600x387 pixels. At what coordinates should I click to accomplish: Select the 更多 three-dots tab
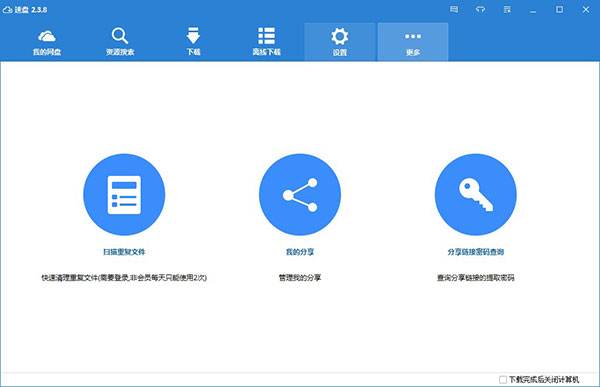click(413, 42)
